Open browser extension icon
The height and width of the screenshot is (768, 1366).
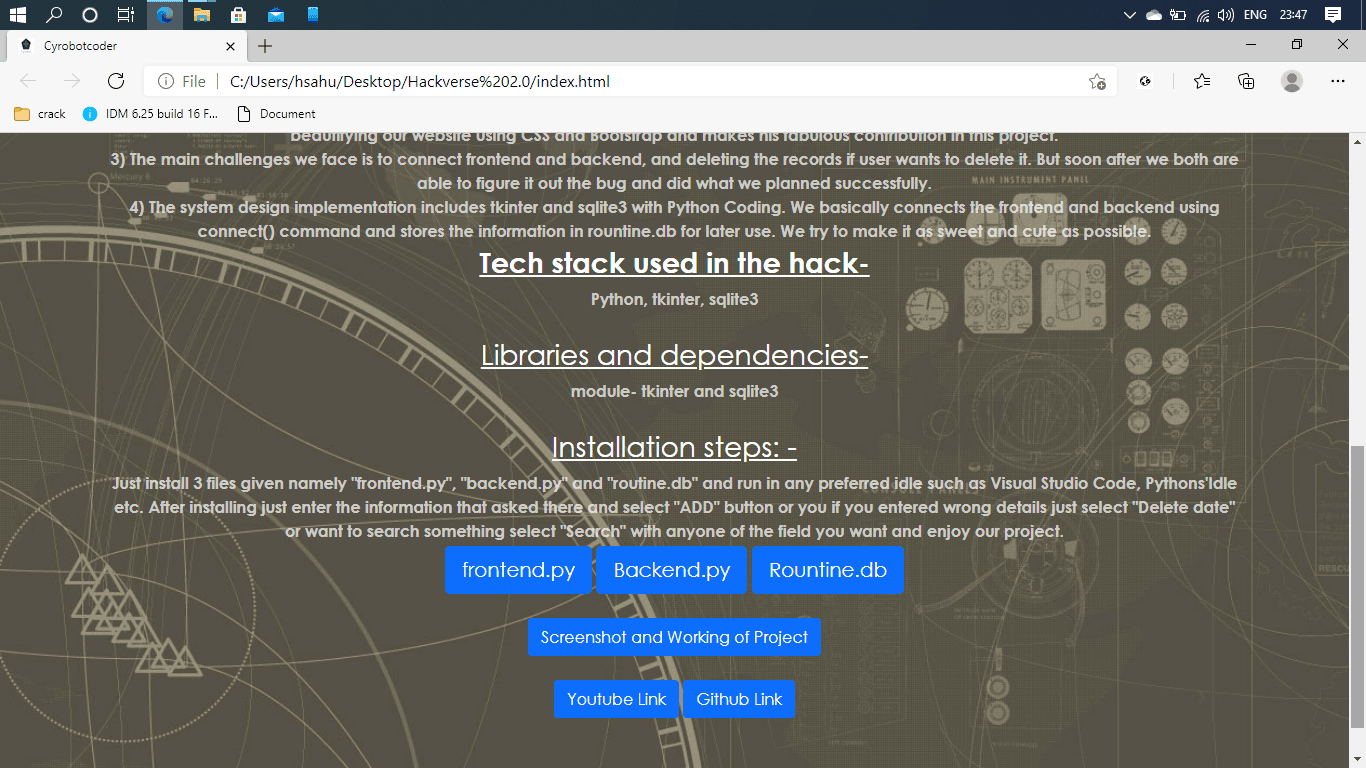(x=1146, y=82)
